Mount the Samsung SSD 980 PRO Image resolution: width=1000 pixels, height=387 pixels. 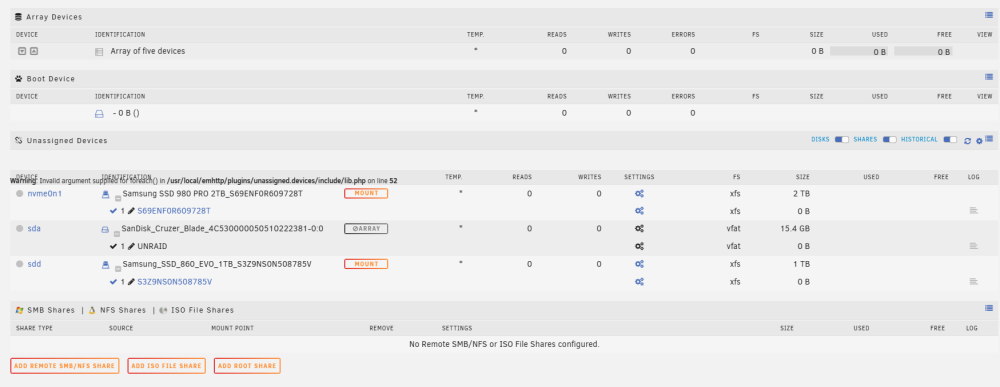tap(366, 193)
